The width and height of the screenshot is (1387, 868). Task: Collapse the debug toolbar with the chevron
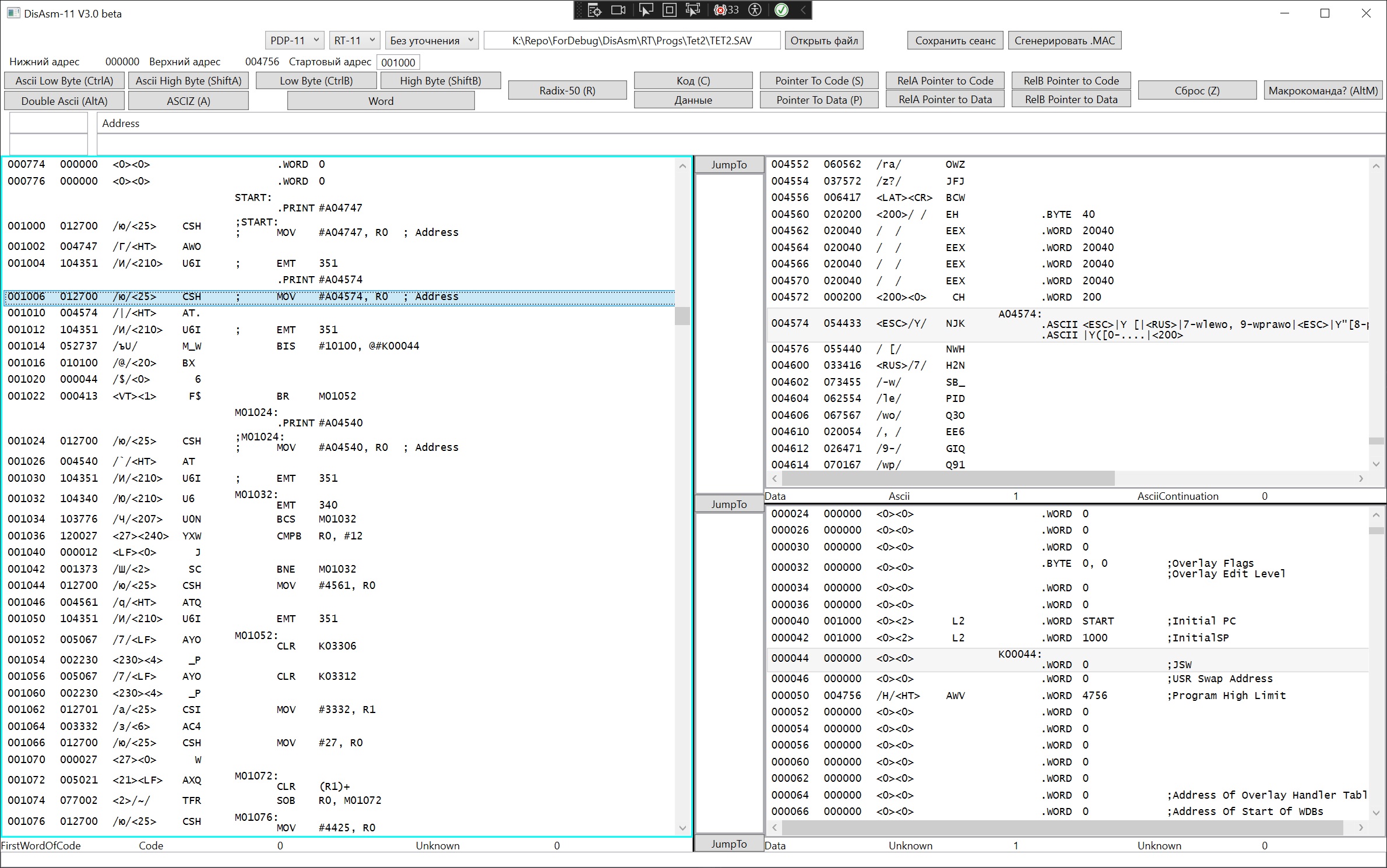point(802,10)
